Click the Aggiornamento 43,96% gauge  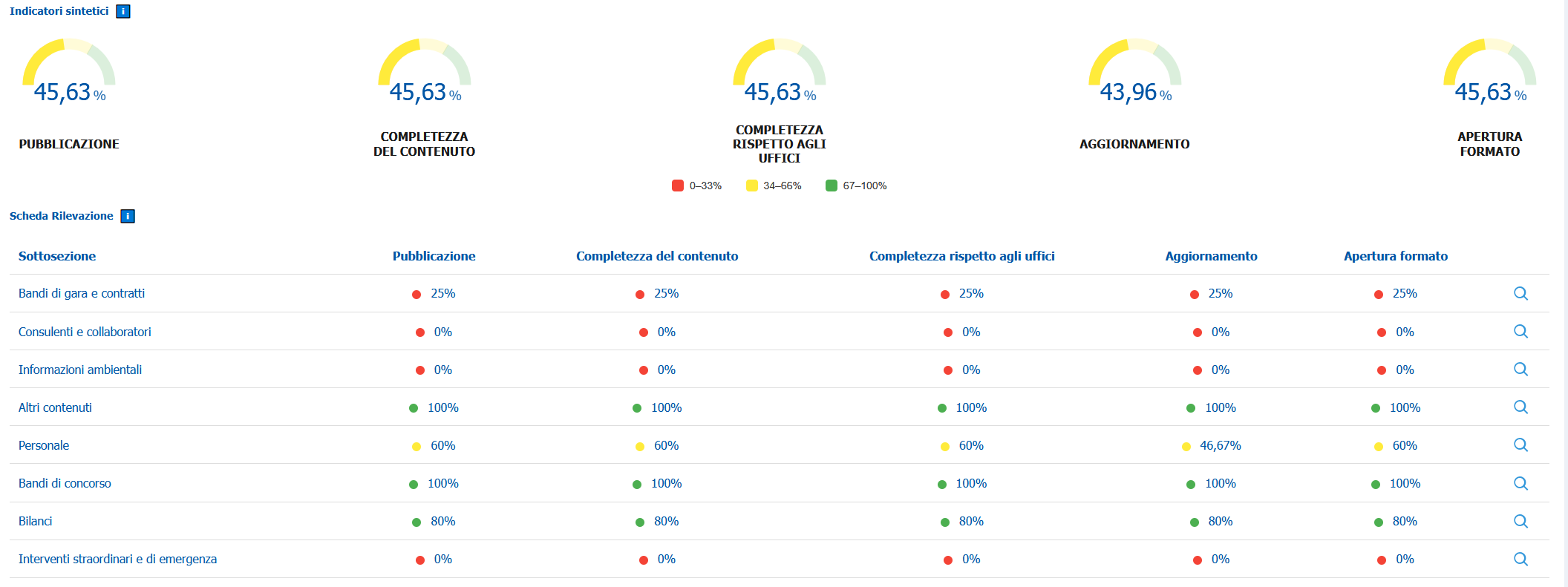(x=1134, y=73)
